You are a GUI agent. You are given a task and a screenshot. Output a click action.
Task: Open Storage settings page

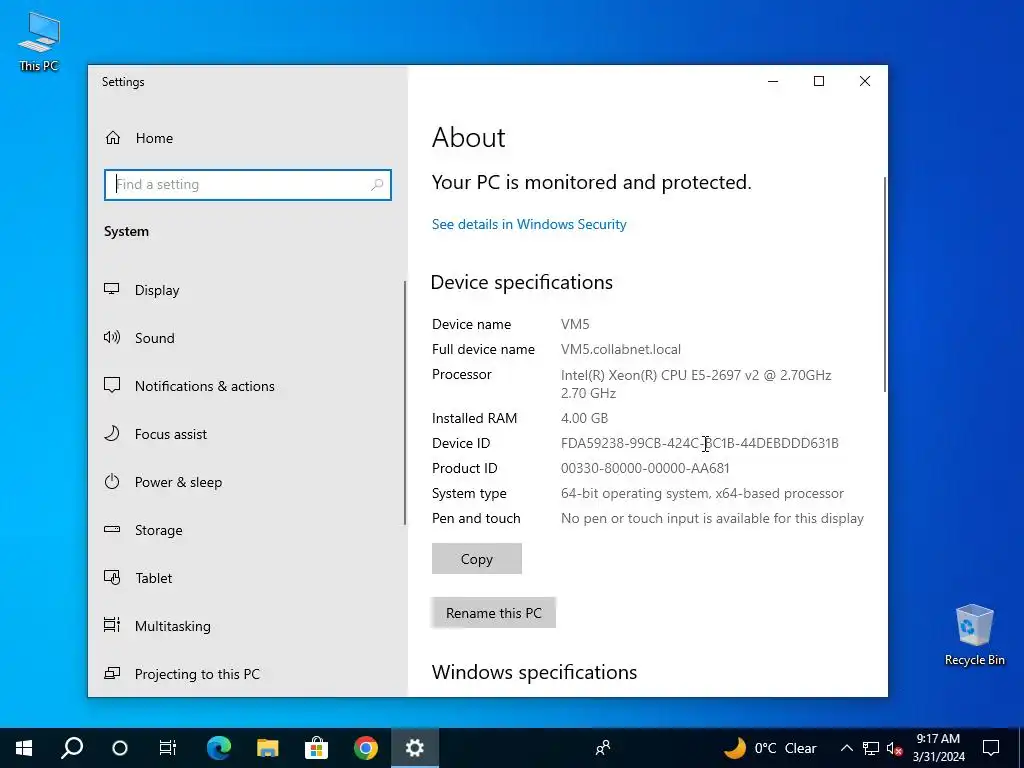pos(247,530)
